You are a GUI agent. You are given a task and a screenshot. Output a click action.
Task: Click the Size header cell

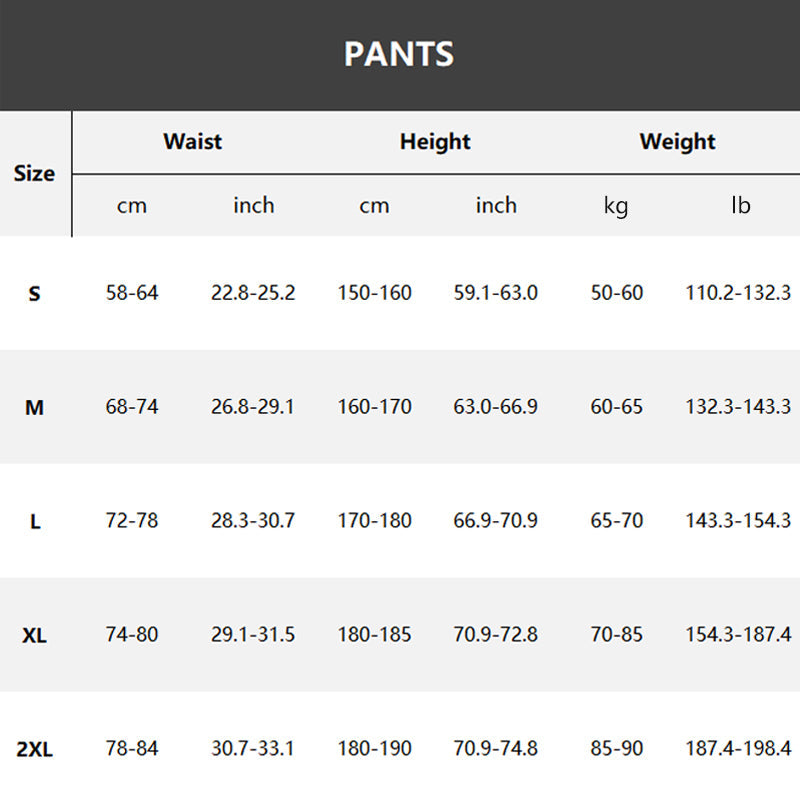[34, 173]
